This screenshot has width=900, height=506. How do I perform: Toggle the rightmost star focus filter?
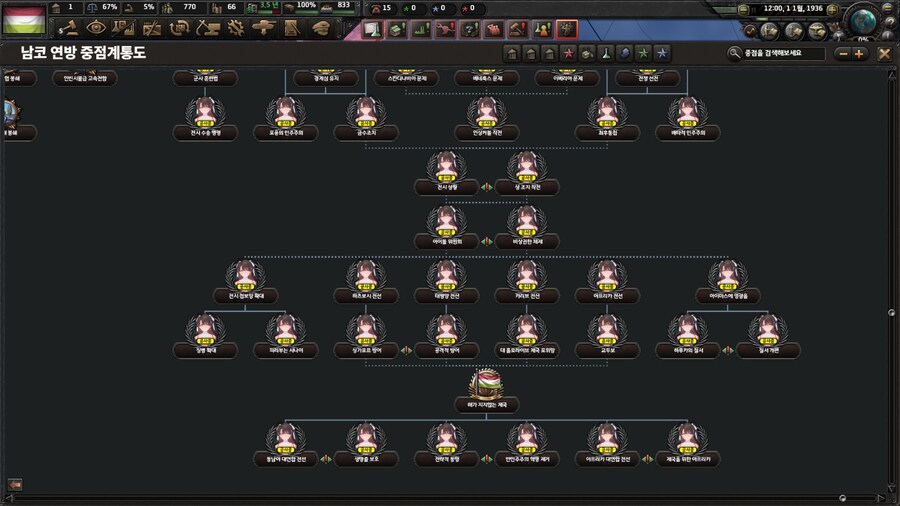[663, 54]
